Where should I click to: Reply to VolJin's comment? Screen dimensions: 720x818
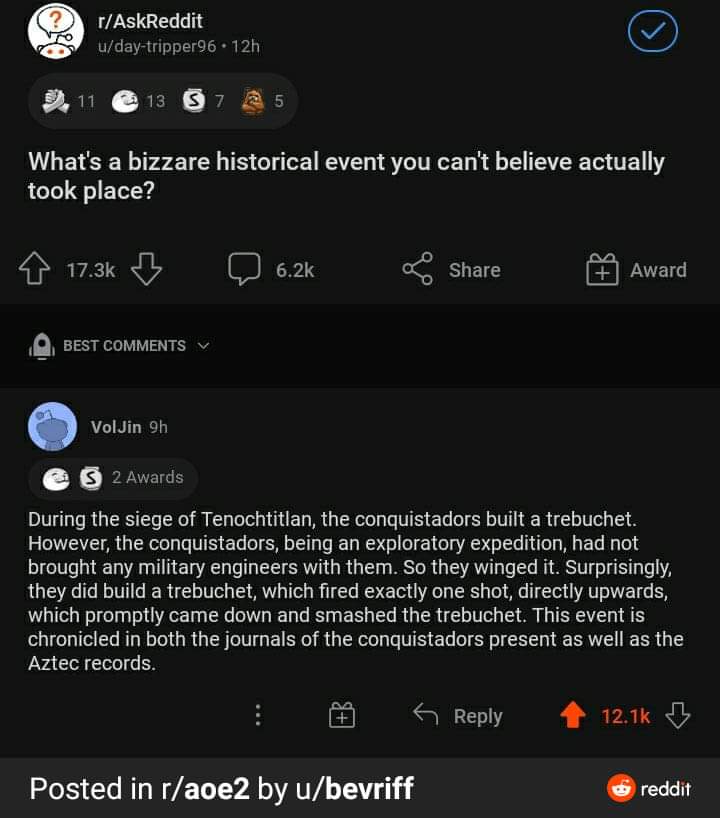[458, 716]
